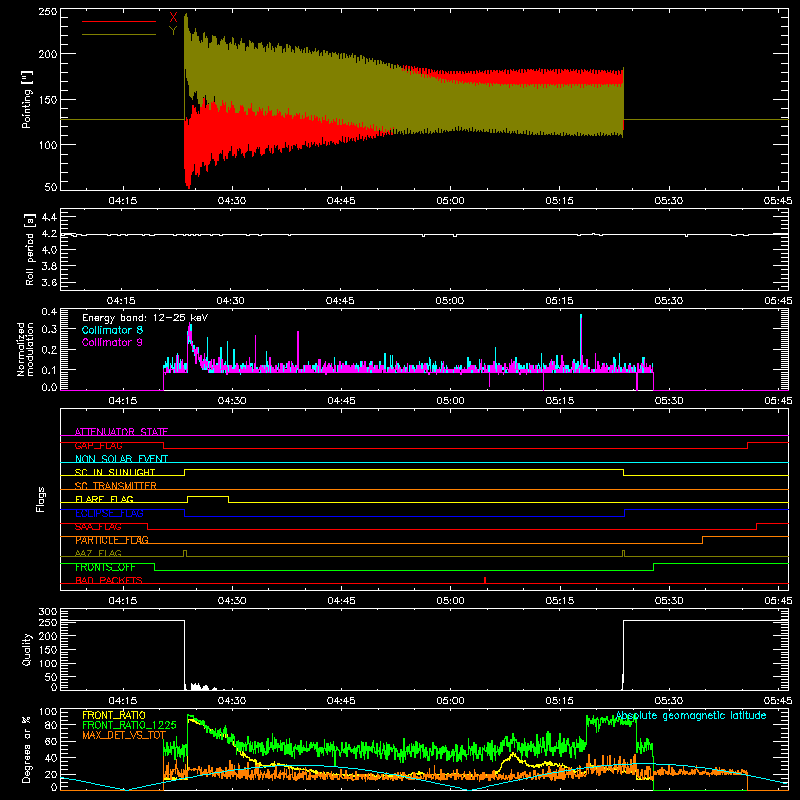Select the 'Degrees or %' axis title
The width and height of the screenshot is (800, 800).
[27, 750]
